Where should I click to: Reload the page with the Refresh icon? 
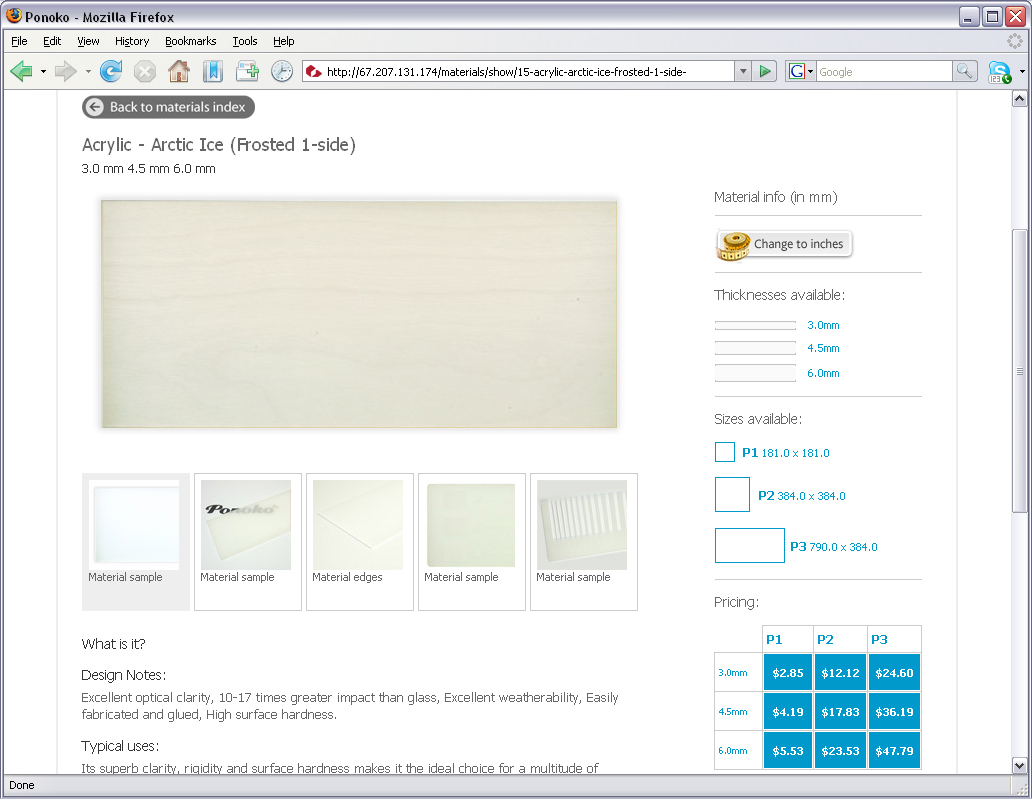pos(111,71)
